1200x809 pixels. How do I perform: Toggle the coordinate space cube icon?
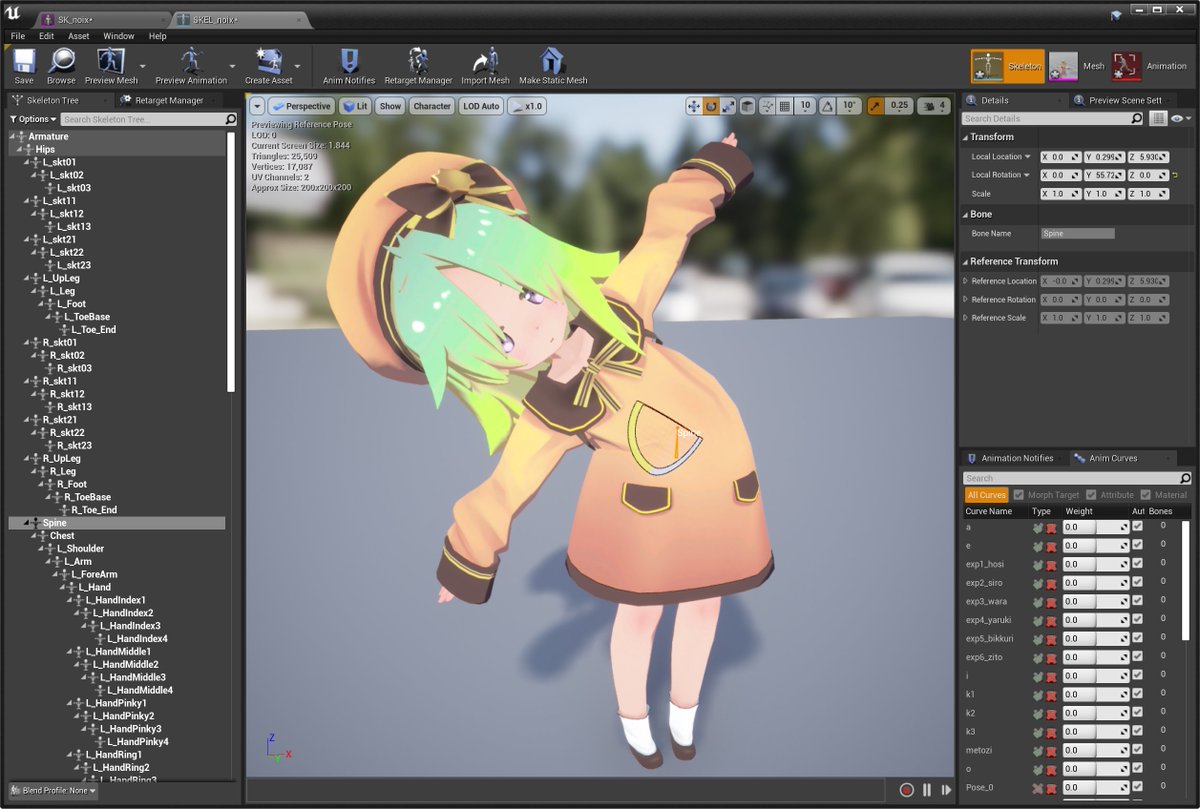tap(748, 106)
